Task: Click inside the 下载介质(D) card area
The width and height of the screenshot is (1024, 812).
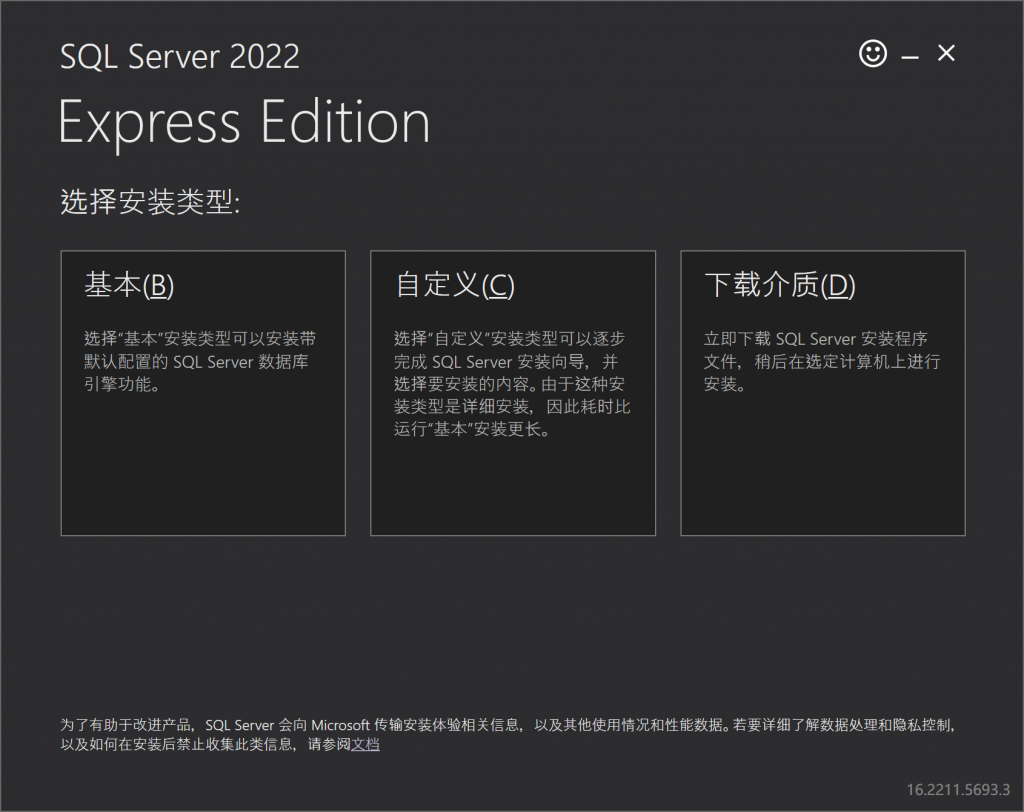Action: pyautogui.click(x=823, y=460)
